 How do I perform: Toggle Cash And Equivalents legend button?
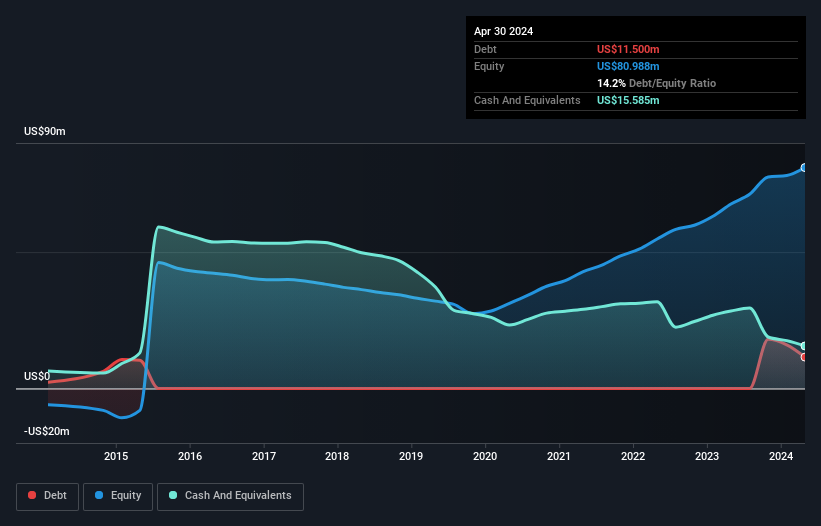click(x=230, y=496)
